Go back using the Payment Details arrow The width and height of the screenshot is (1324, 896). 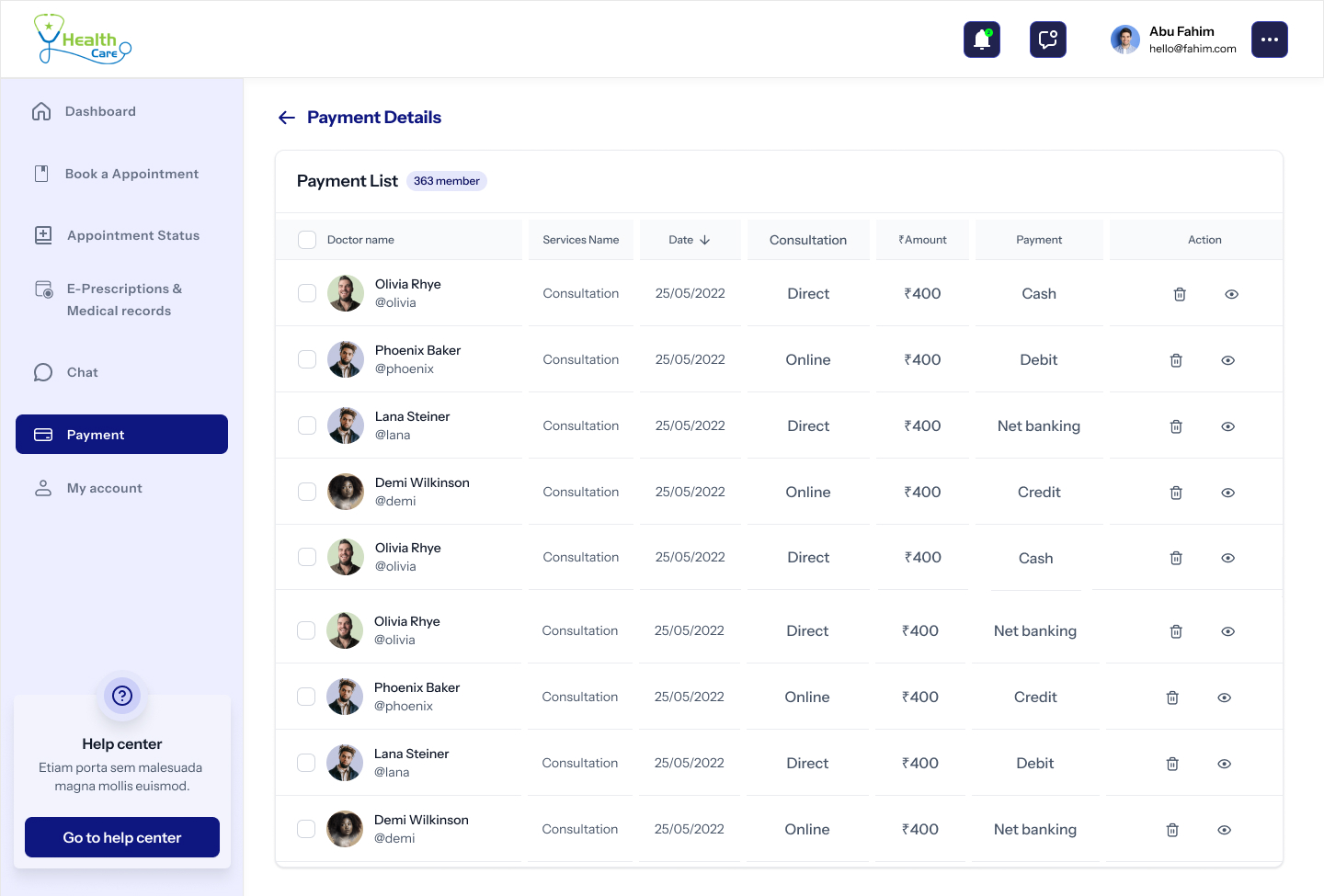(x=287, y=118)
